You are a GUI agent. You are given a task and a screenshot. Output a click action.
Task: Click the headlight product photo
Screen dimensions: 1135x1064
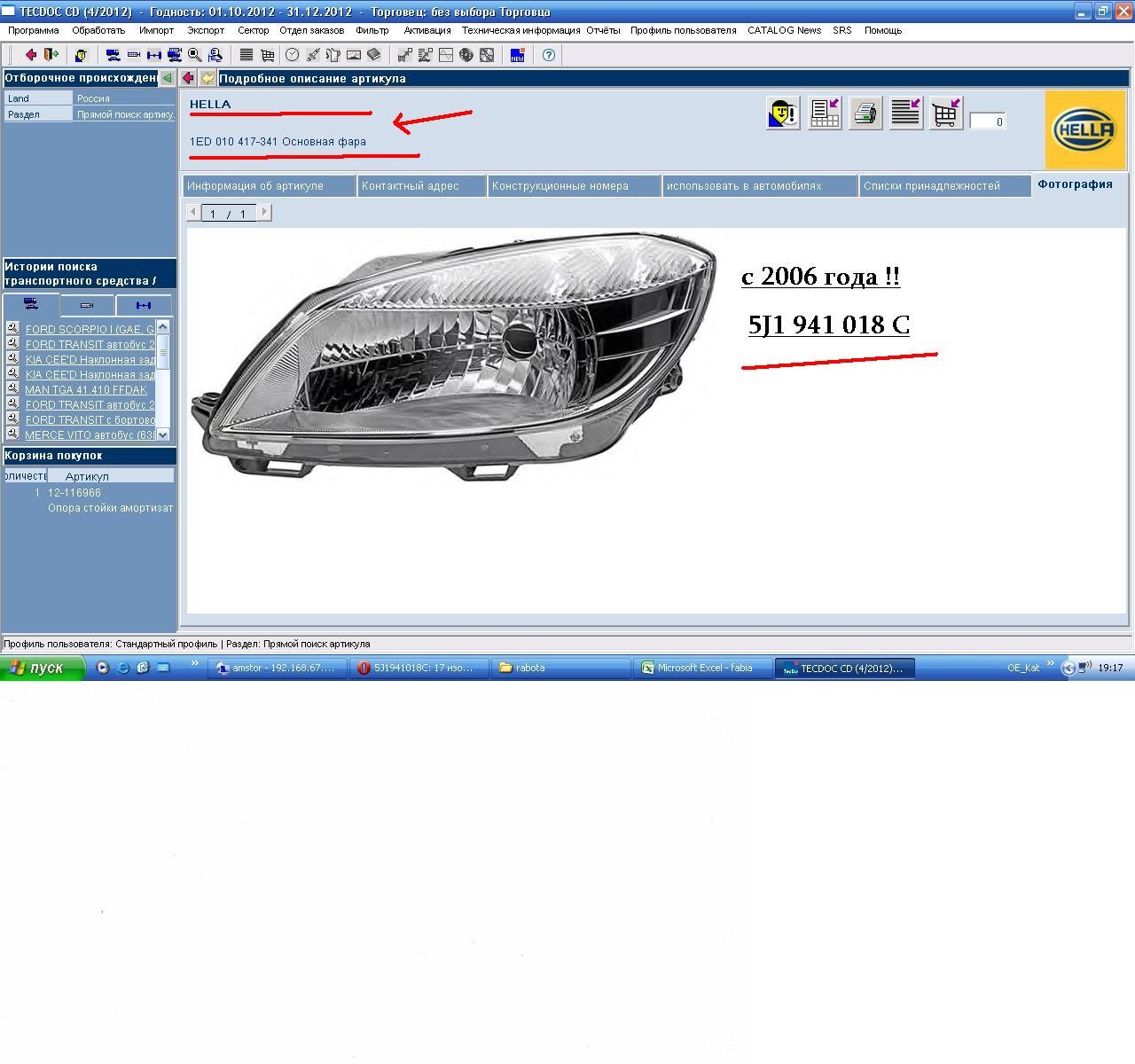coord(454,356)
